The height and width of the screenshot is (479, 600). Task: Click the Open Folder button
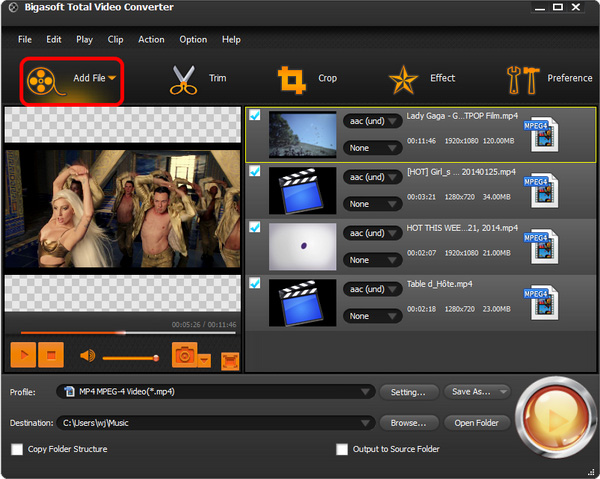tap(477, 423)
